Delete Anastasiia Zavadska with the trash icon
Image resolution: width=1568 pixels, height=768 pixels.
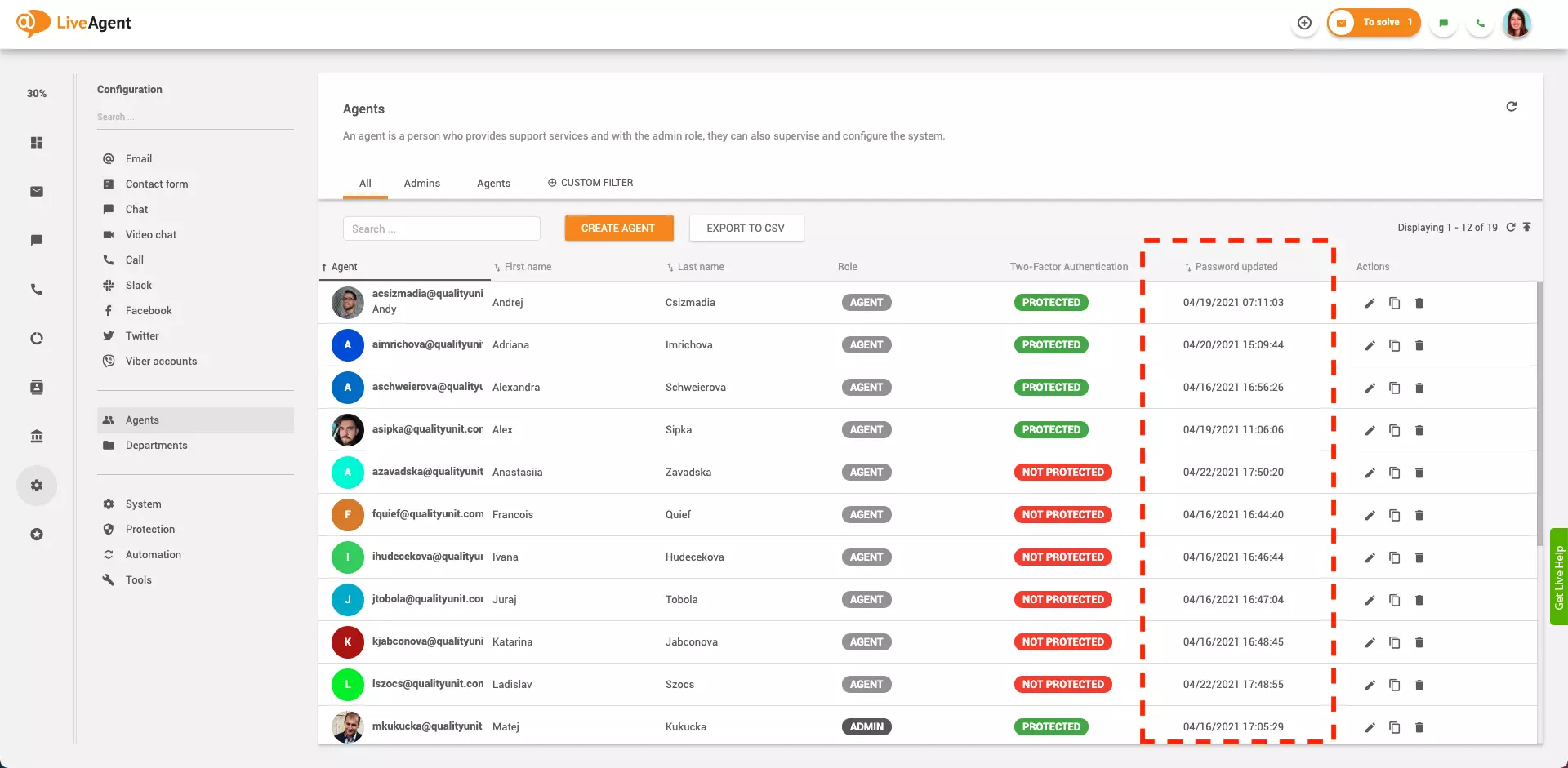tap(1419, 473)
